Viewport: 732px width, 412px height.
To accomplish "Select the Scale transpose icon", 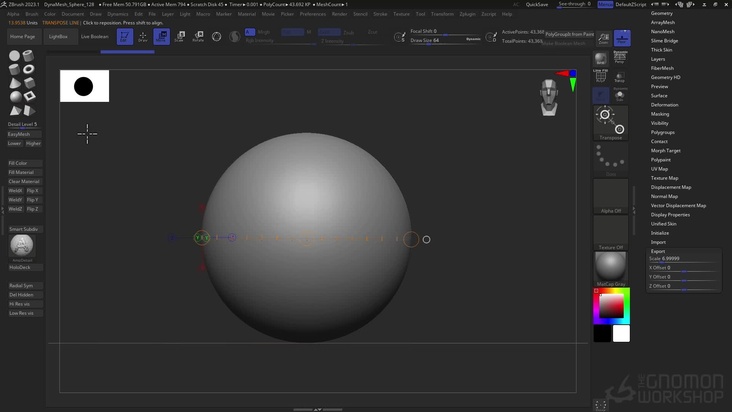I will (x=180, y=36).
